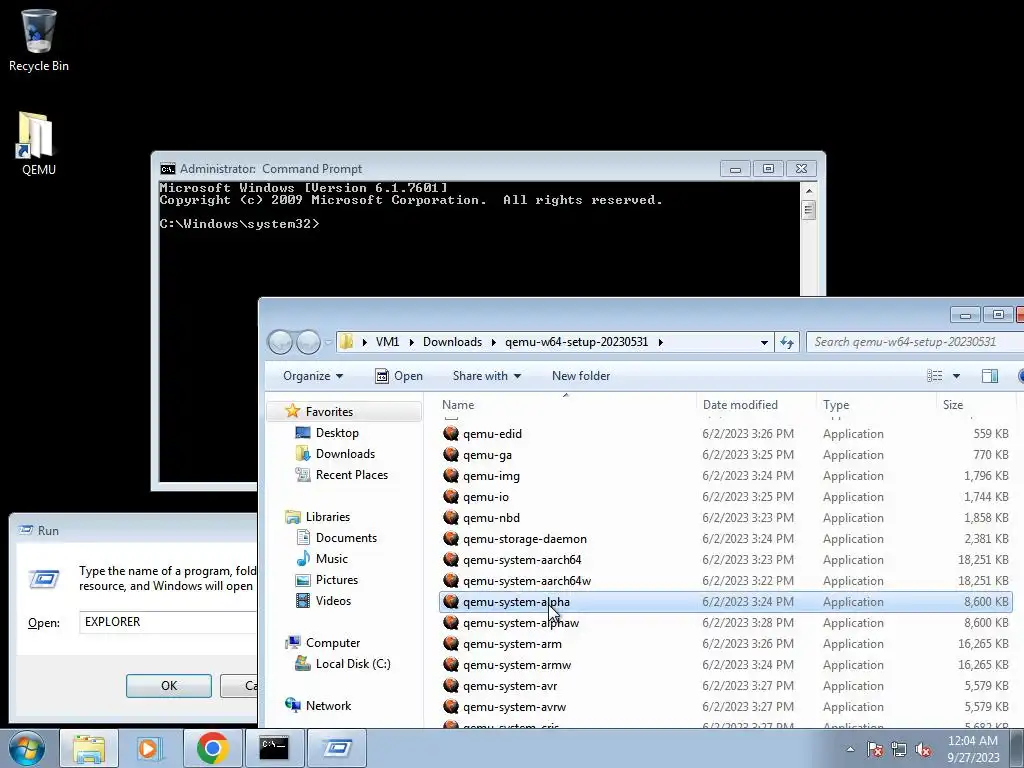Select the qemu-io application file
Image resolution: width=1024 pixels, height=768 pixels.
[726, 496]
